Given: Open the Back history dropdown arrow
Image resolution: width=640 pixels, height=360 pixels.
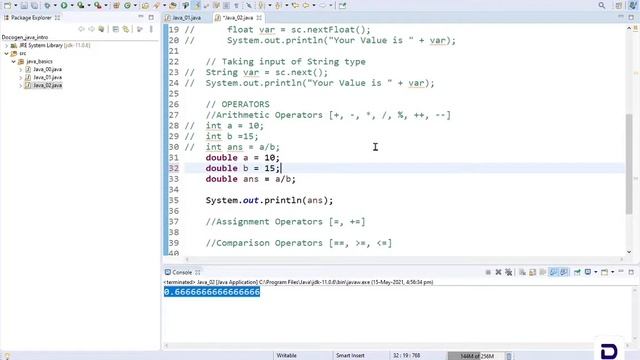Looking at the screenshot, I should pos(314,6).
